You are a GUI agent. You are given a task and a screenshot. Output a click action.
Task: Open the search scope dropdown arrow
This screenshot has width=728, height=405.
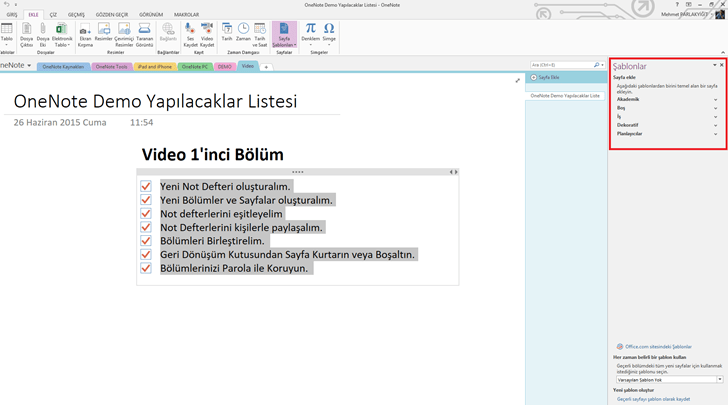[x=602, y=65]
